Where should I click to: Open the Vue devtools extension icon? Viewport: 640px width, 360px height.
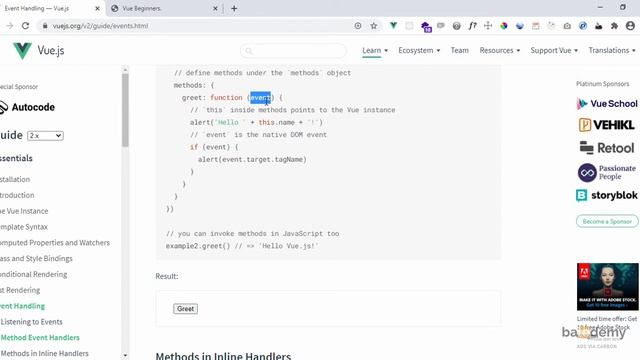pos(393,26)
